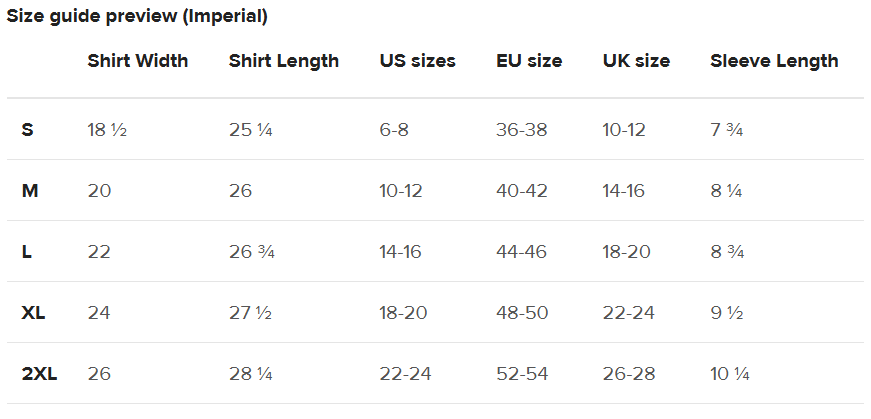
Task: Select the 10-12 US sizes cell
Action: tap(401, 191)
